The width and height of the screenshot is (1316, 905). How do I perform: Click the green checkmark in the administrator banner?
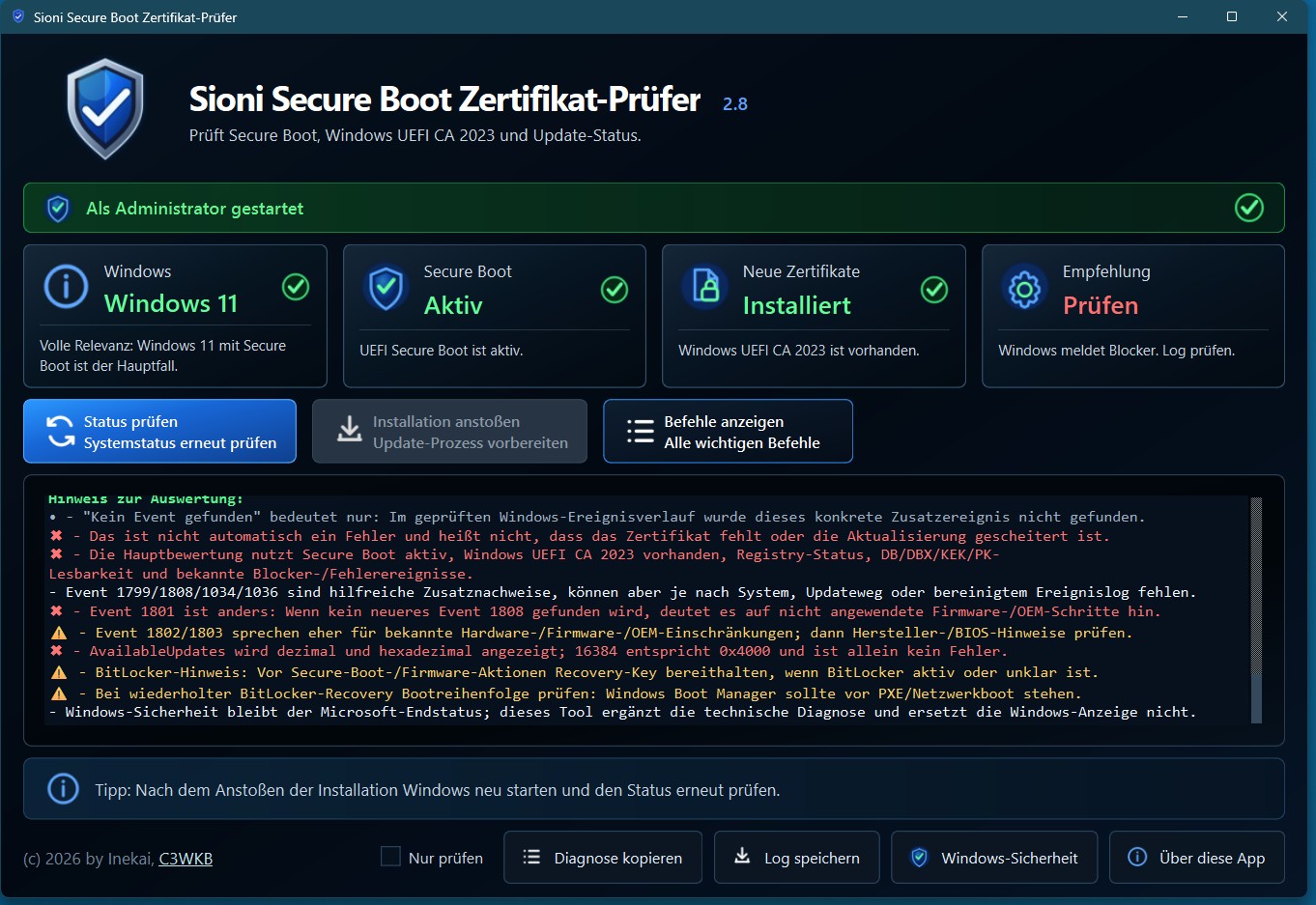(1249, 208)
